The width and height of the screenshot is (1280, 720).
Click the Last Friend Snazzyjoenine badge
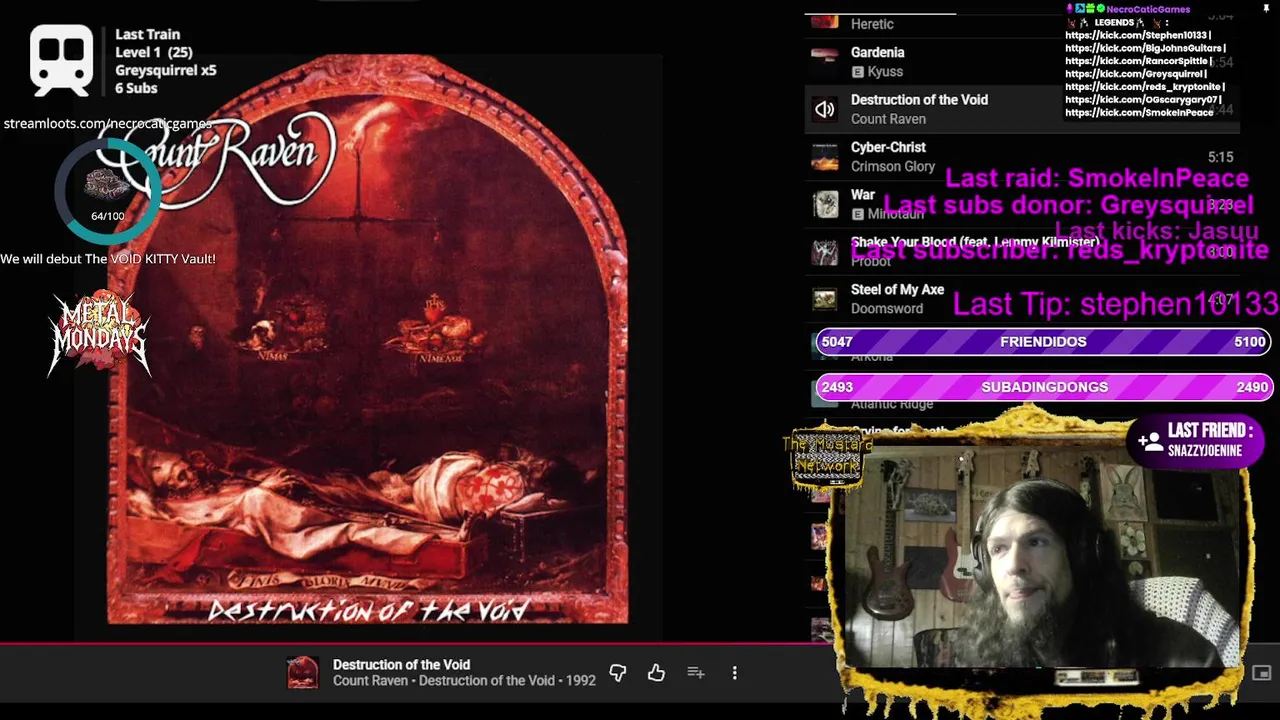1195,440
